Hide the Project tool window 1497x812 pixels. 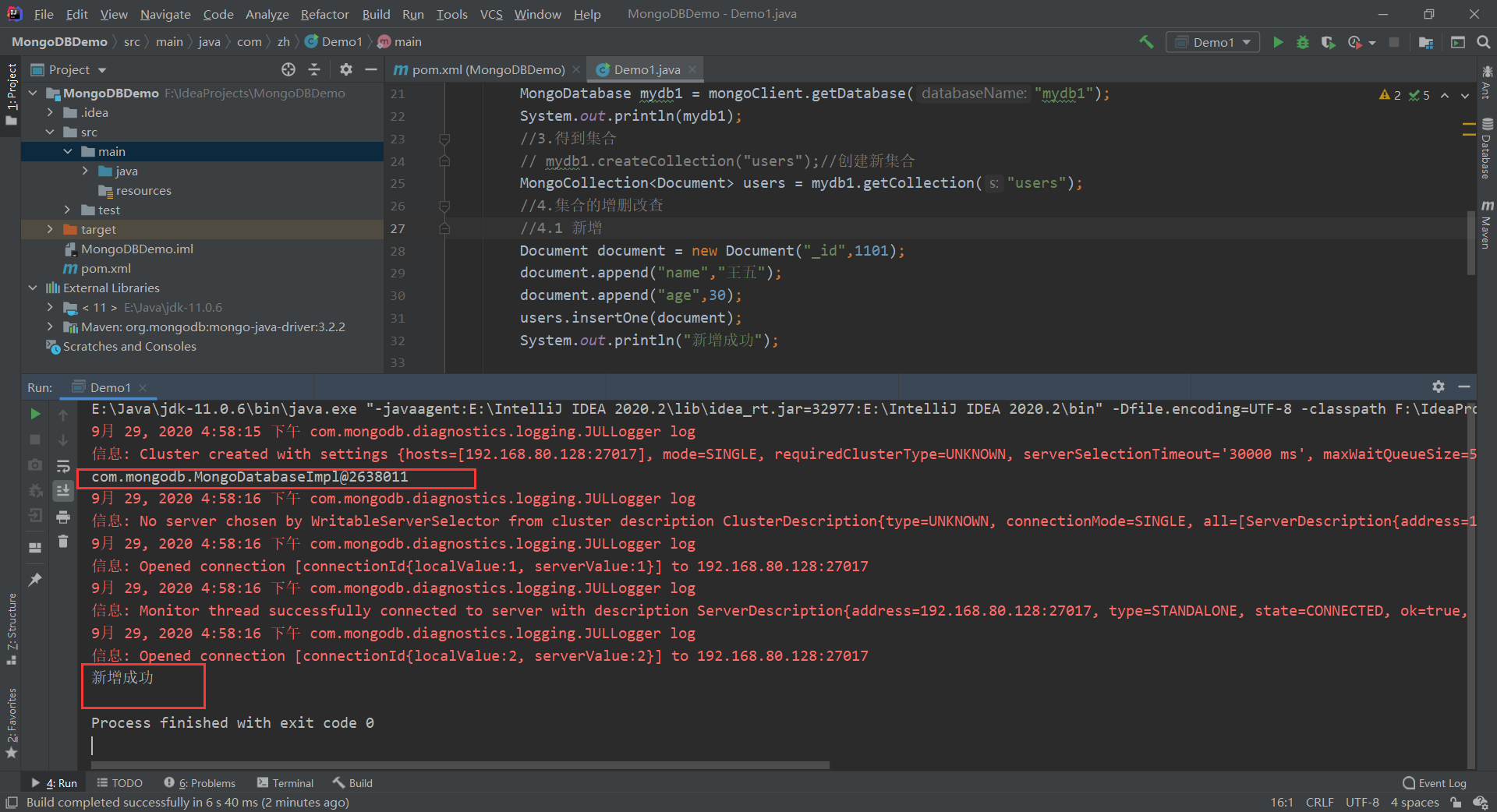(x=371, y=69)
